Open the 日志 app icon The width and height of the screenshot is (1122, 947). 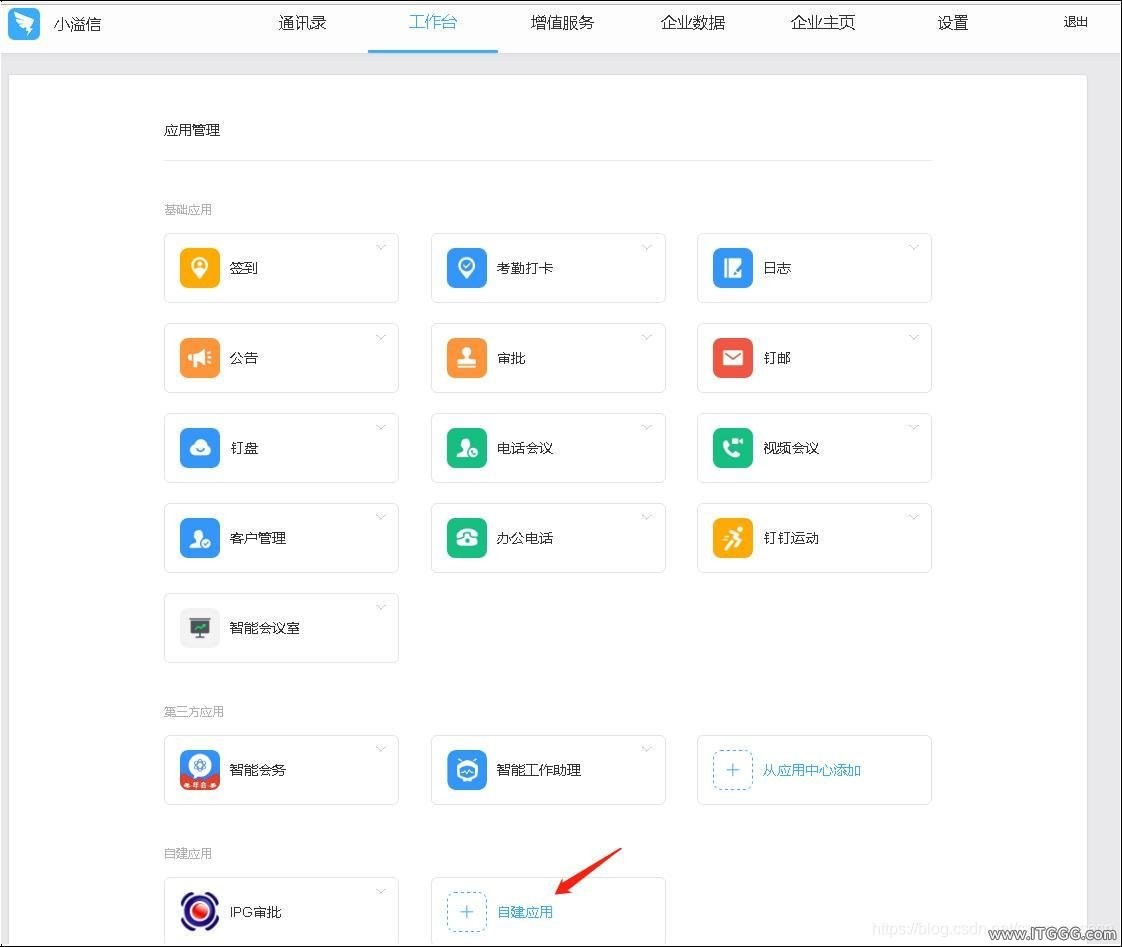coord(733,268)
